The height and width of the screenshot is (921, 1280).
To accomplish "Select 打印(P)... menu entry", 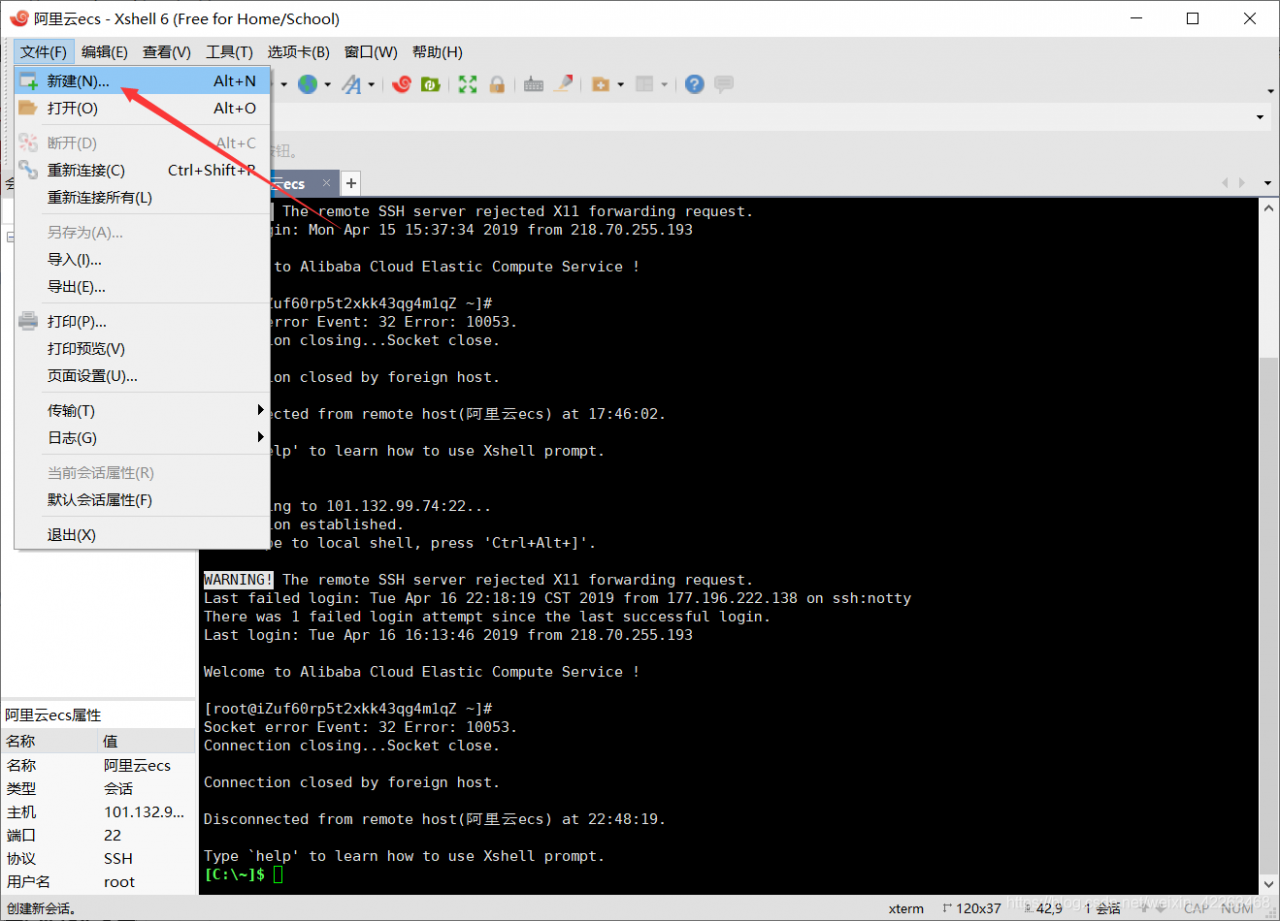I will pos(142,321).
